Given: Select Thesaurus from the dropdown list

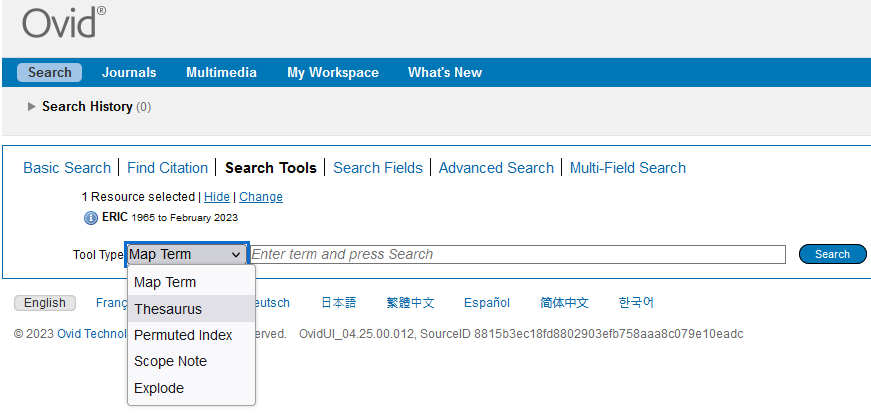Looking at the screenshot, I should coord(168,309).
